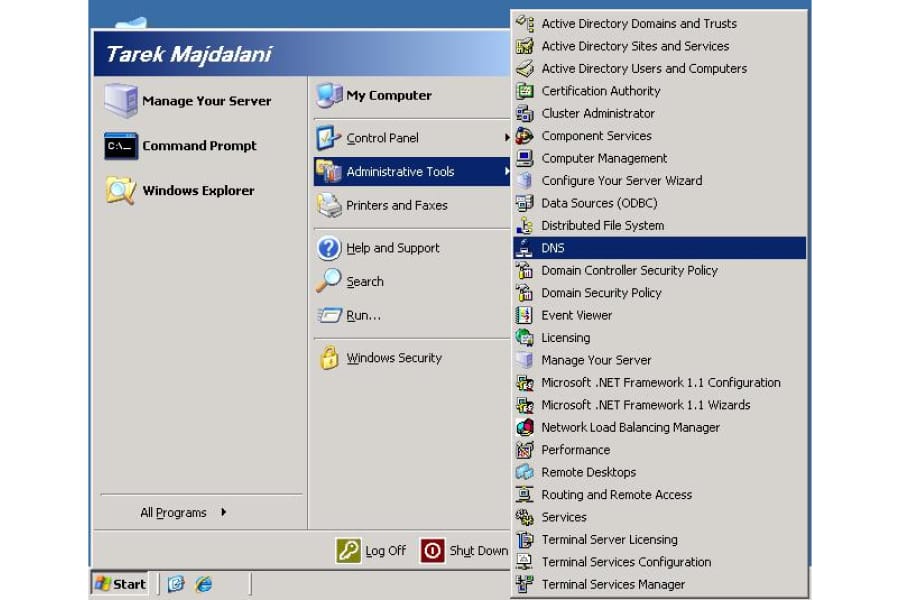Open Search from Start menu
The width and height of the screenshot is (900, 600).
[x=412, y=281]
